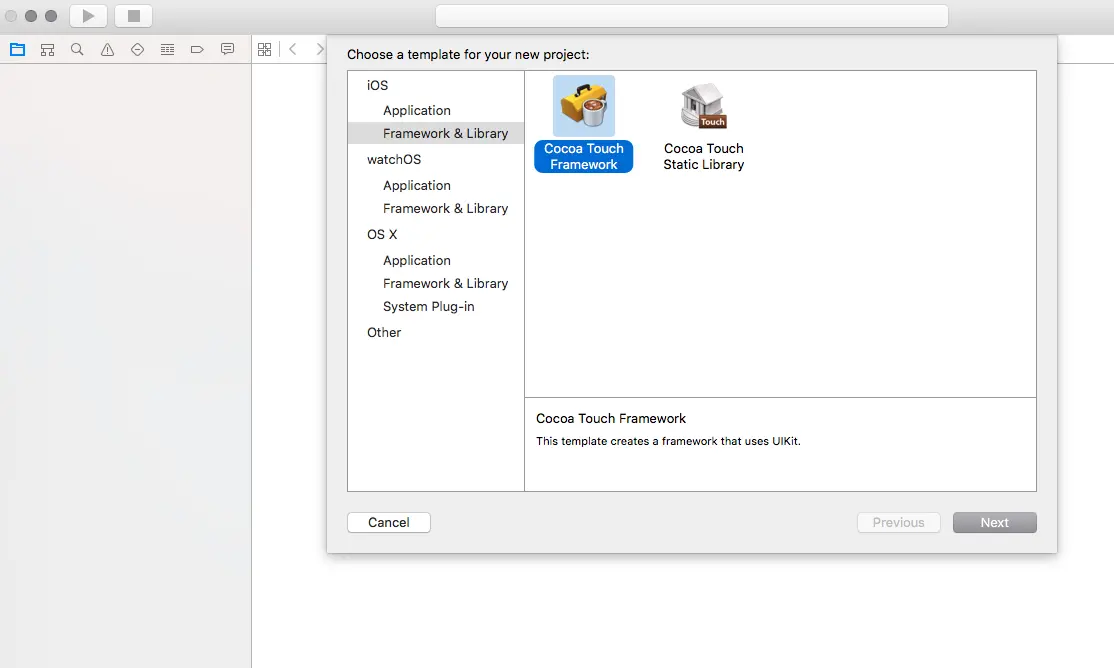Choose the Cocoa Touch Framework toolbox icon
The width and height of the screenshot is (1114, 668).
click(584, 106)
